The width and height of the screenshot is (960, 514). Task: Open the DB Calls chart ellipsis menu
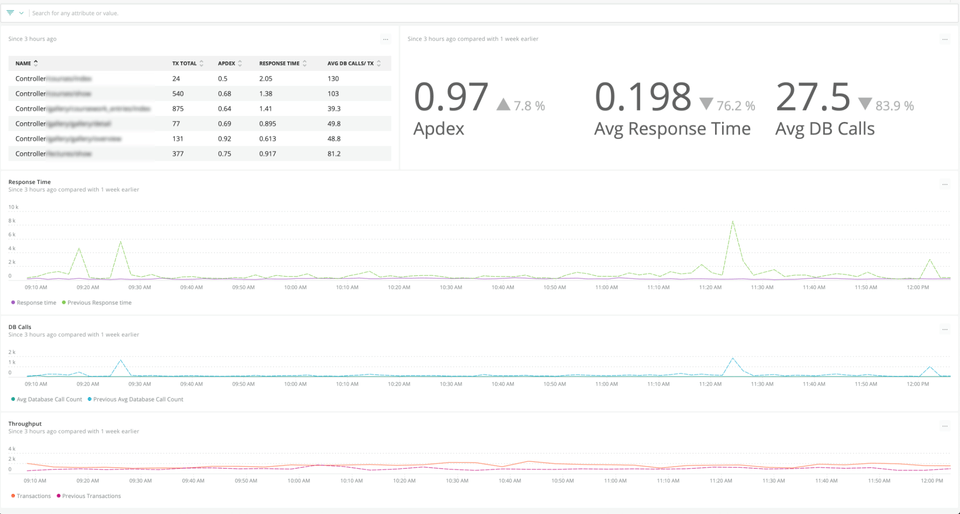coord(945,329)
